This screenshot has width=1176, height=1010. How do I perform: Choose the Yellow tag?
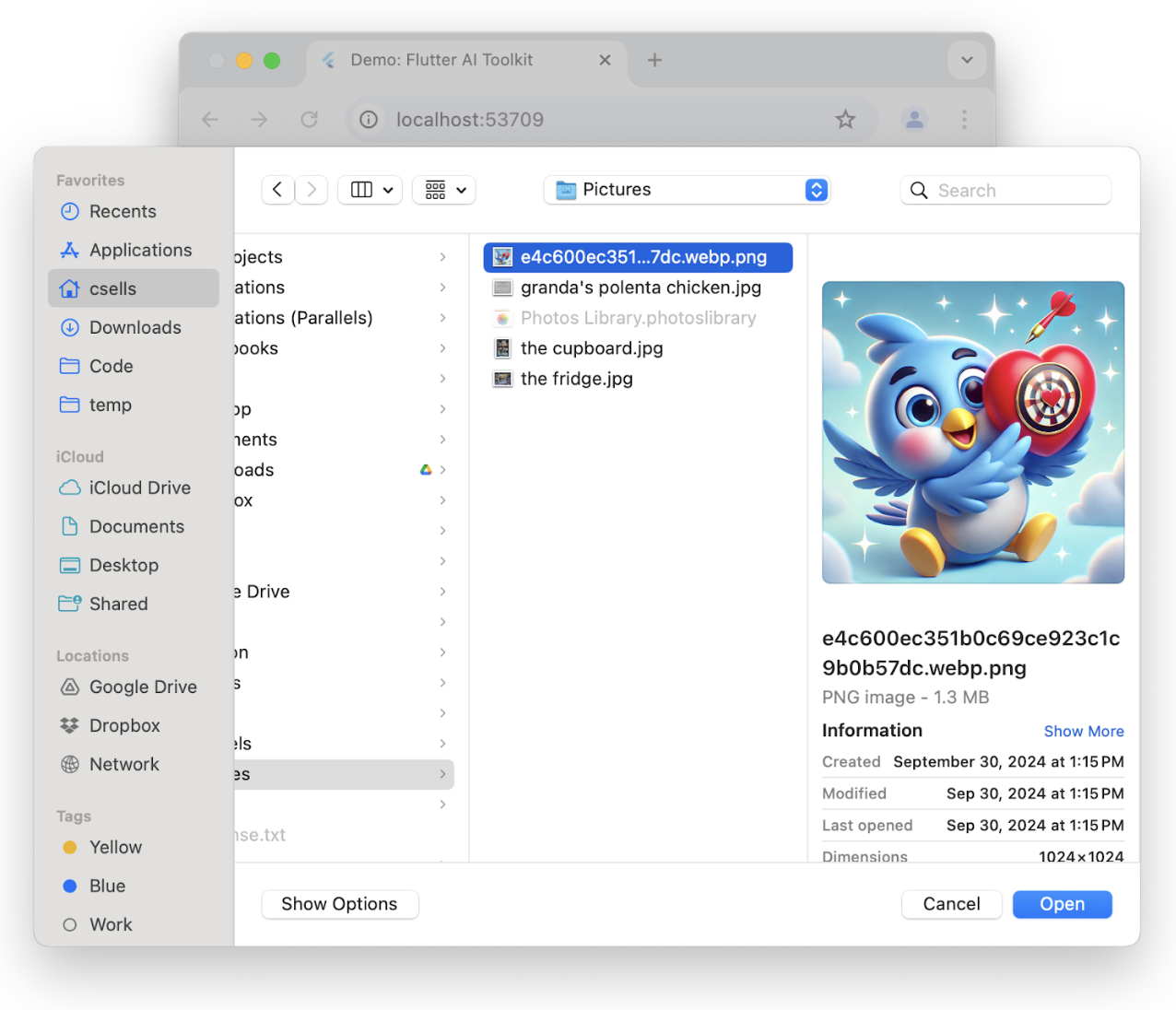[x=115, y=848]
